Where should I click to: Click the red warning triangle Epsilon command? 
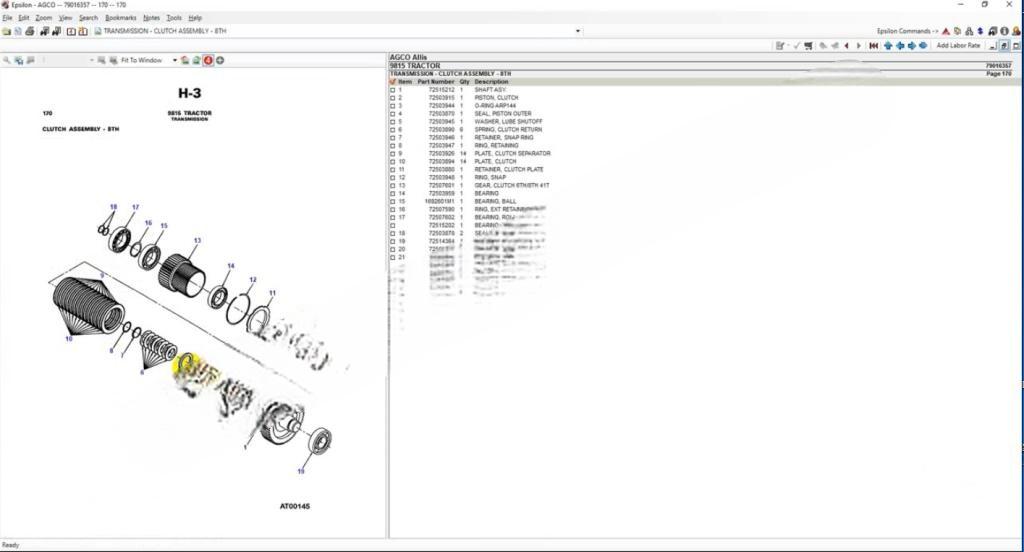[x=945, y=31]
